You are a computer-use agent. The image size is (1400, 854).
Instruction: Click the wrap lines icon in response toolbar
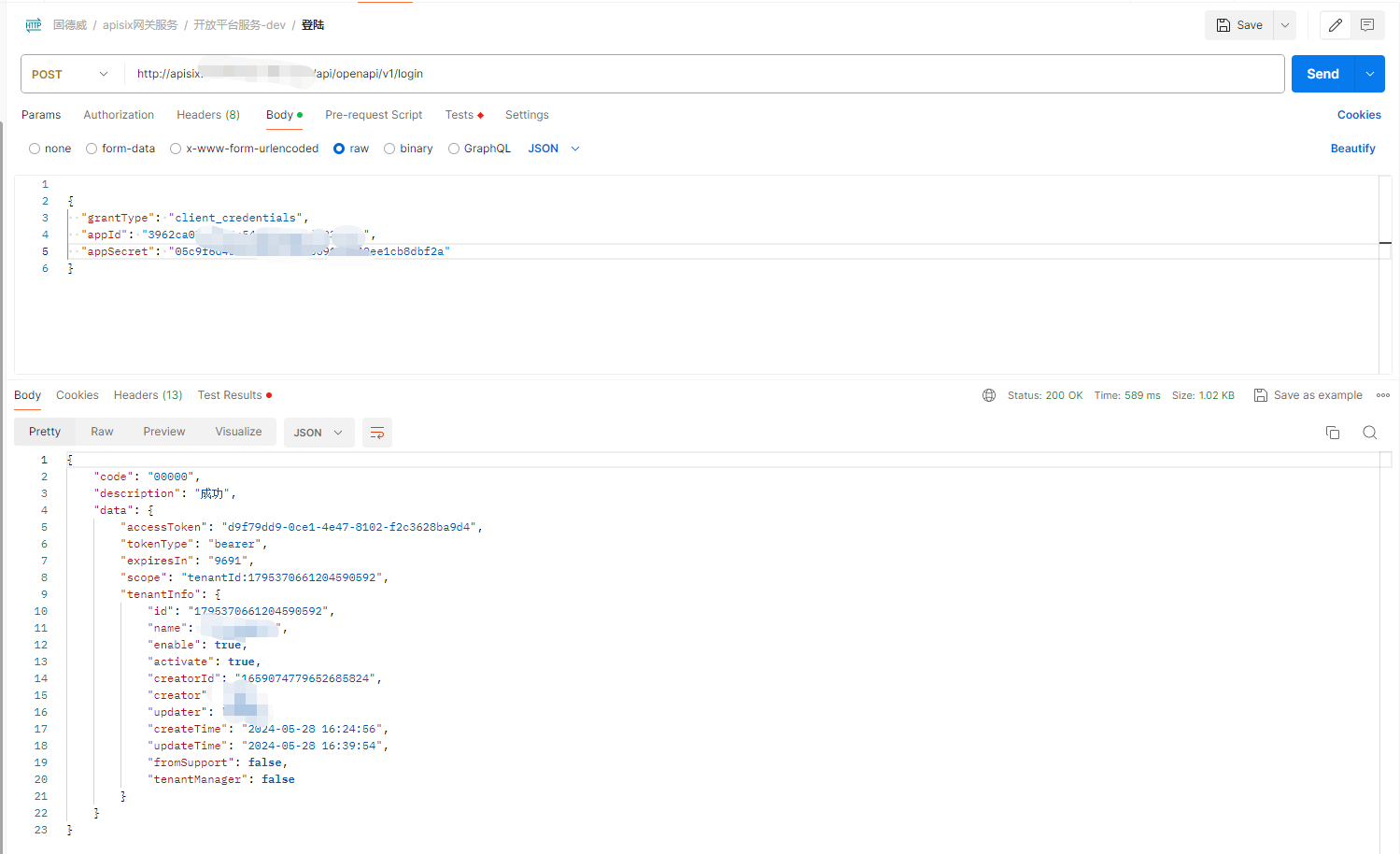coord(377,433)
